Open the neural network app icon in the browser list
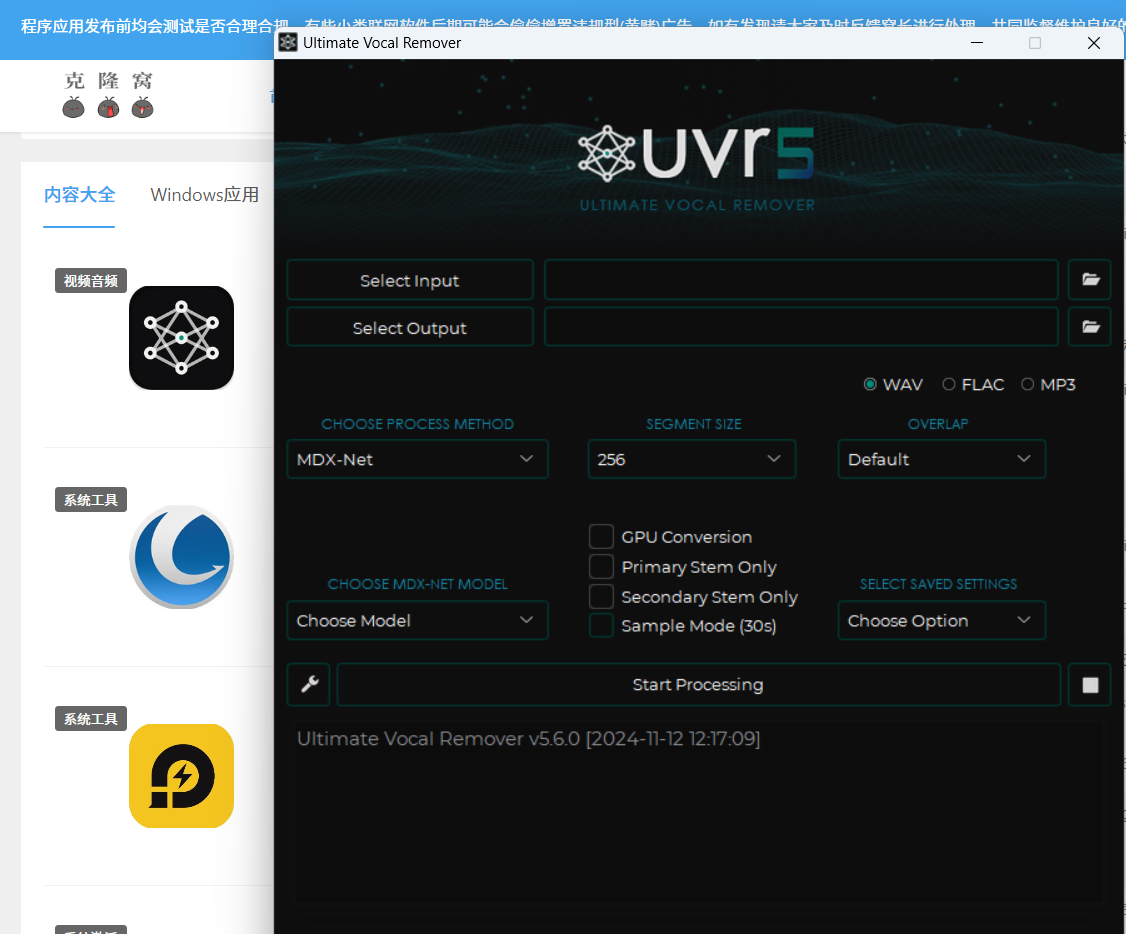The width and height of the screenshot is (1126, 934). tap(182, 337)
